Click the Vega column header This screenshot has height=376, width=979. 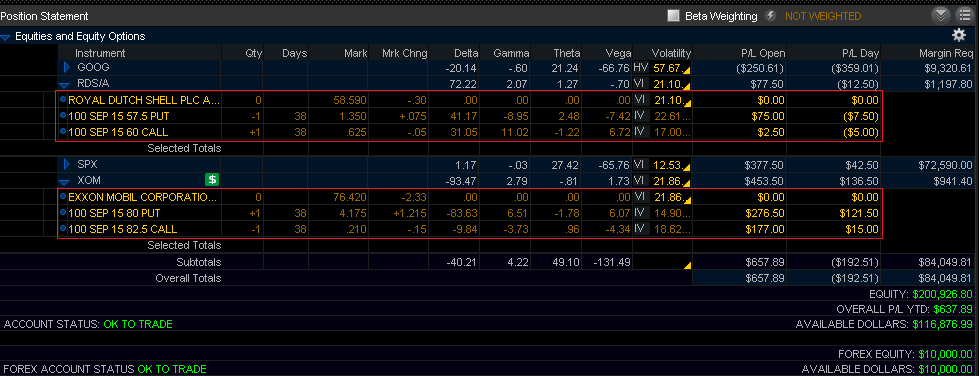coord(618,53)
